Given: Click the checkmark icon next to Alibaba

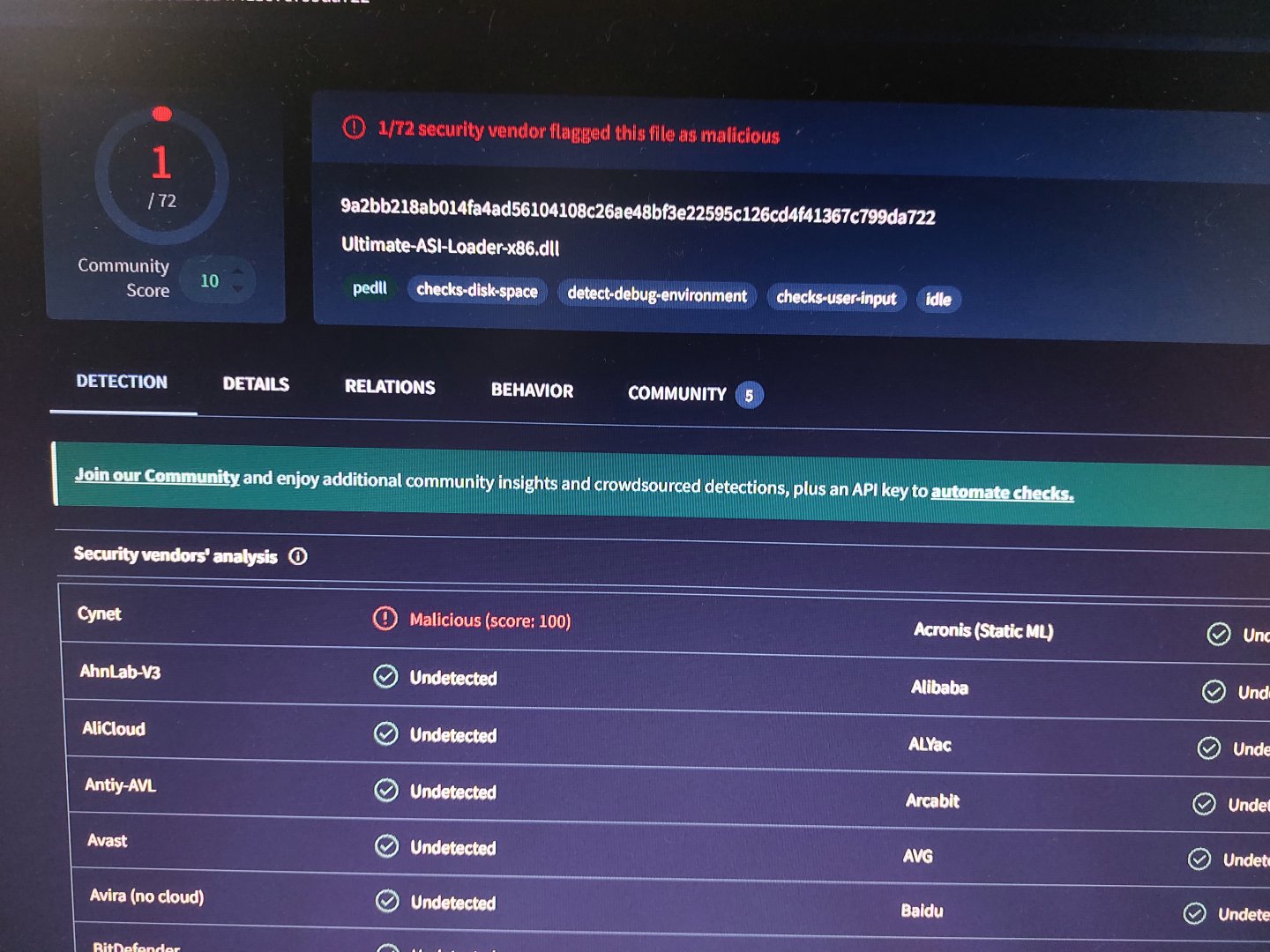Looking at the screenshot, I should 1214,691.
